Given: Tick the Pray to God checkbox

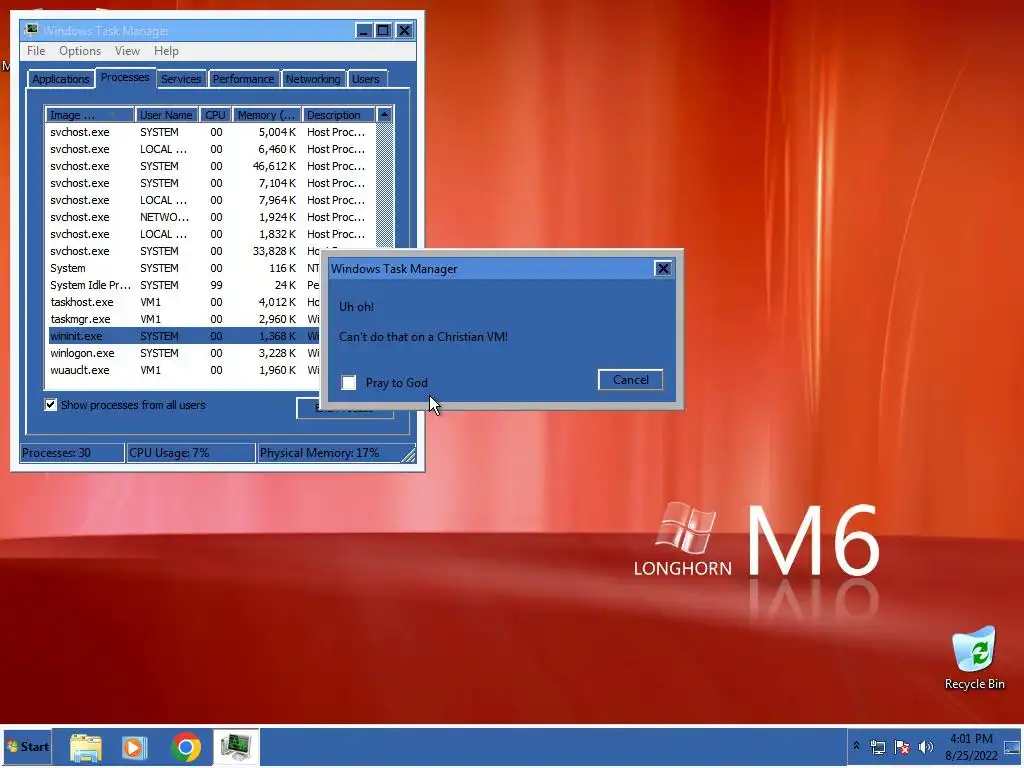Looking at the screenshot, I should click(349, 383).
